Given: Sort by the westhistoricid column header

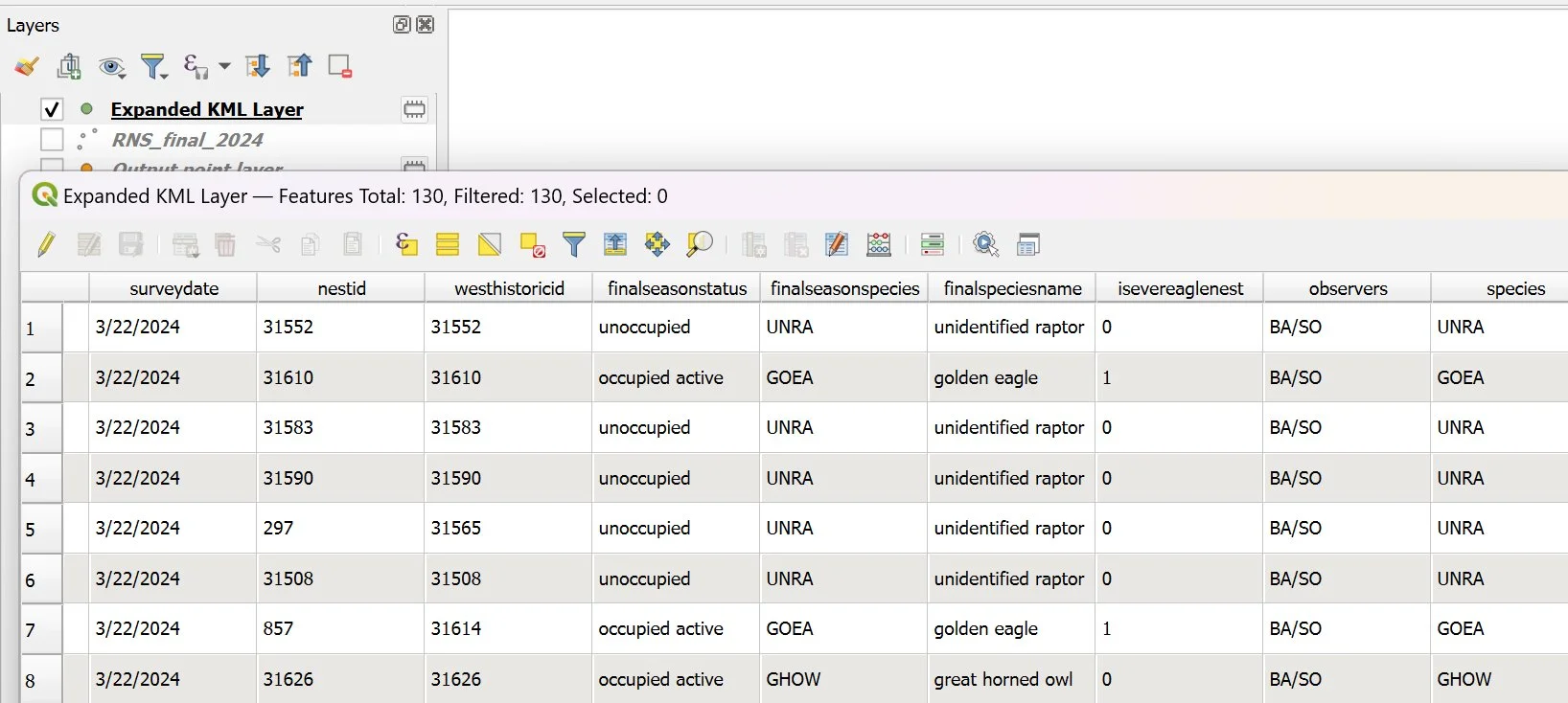Looking at the screenshot, I should click(x=509, y=288).
